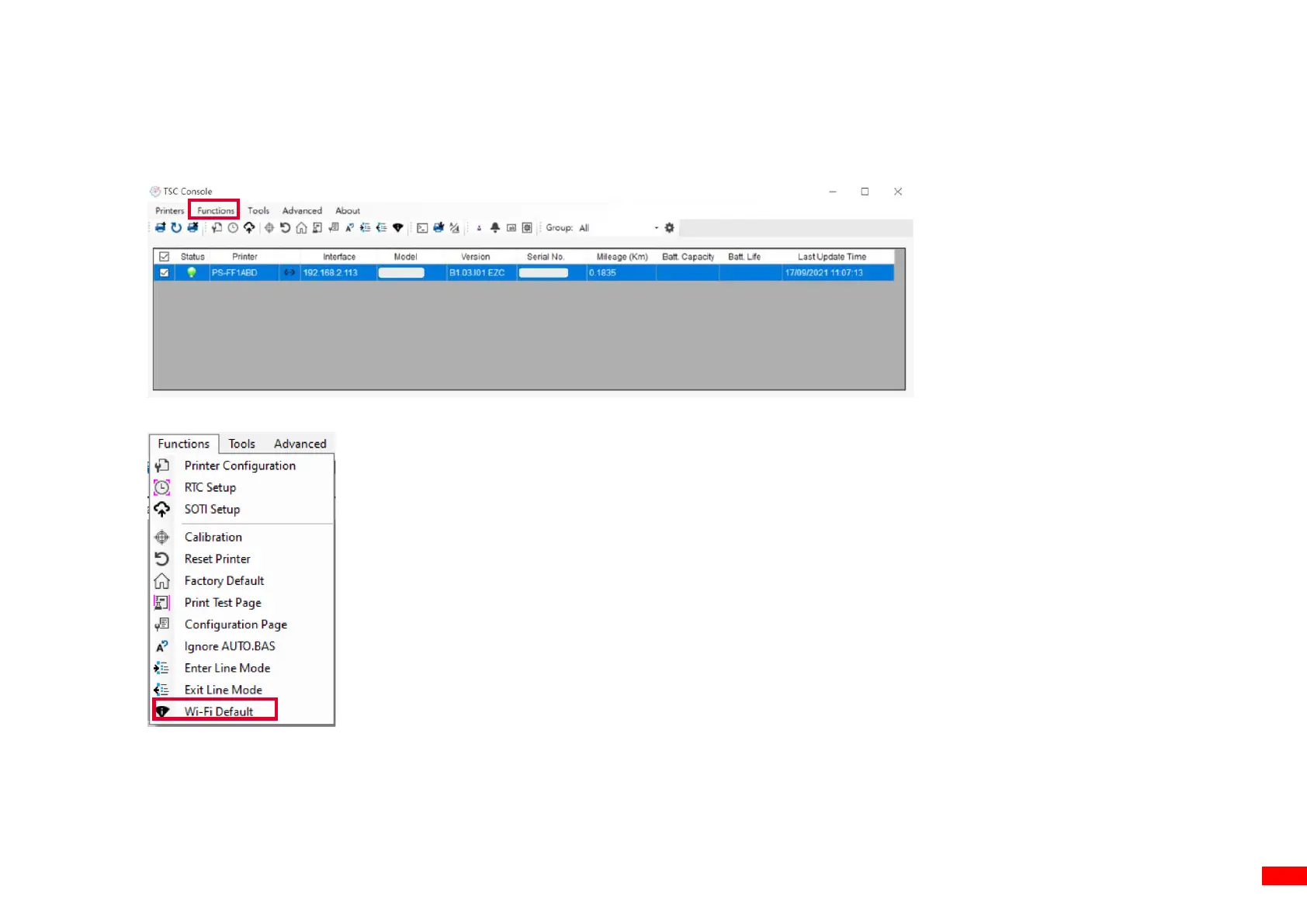Open the About menu
This screenshot has width=1307, height=924.
(348, 211)
